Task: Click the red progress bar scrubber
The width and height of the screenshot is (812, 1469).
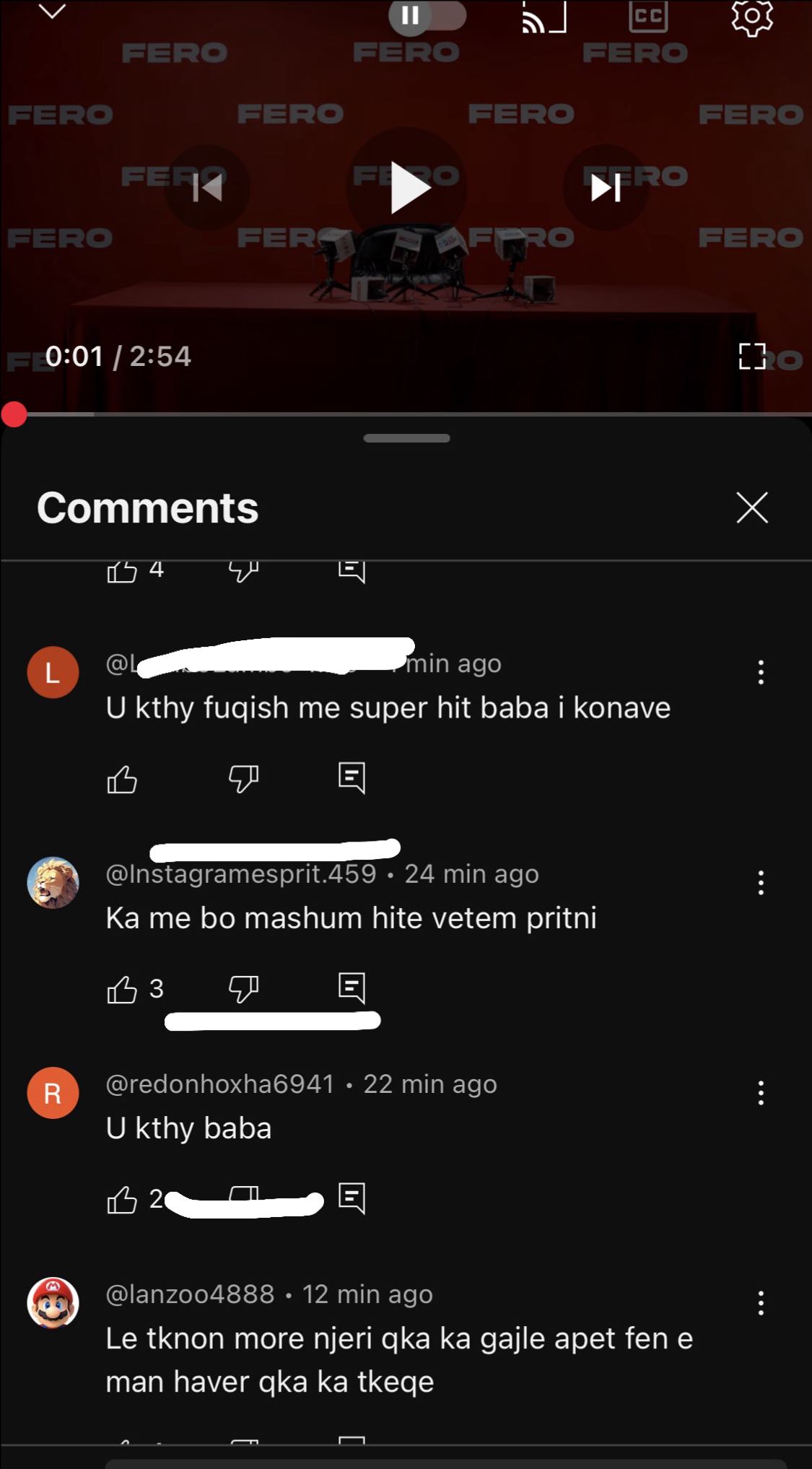Action: [14, 415]
